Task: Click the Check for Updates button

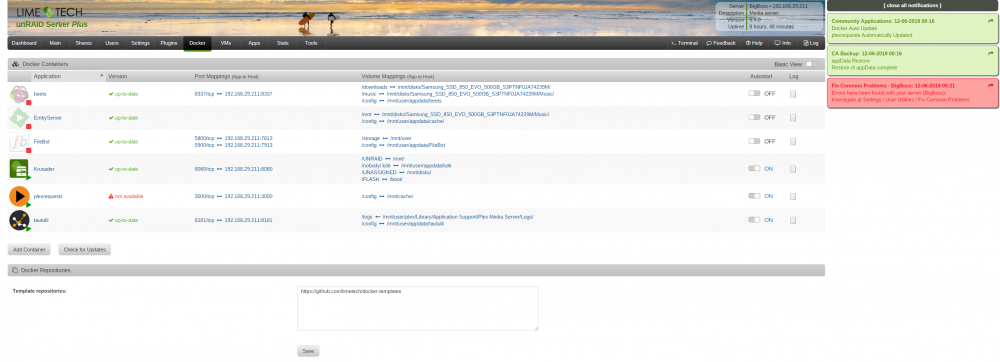Action: pyautogui.click(x=85, y=249)
